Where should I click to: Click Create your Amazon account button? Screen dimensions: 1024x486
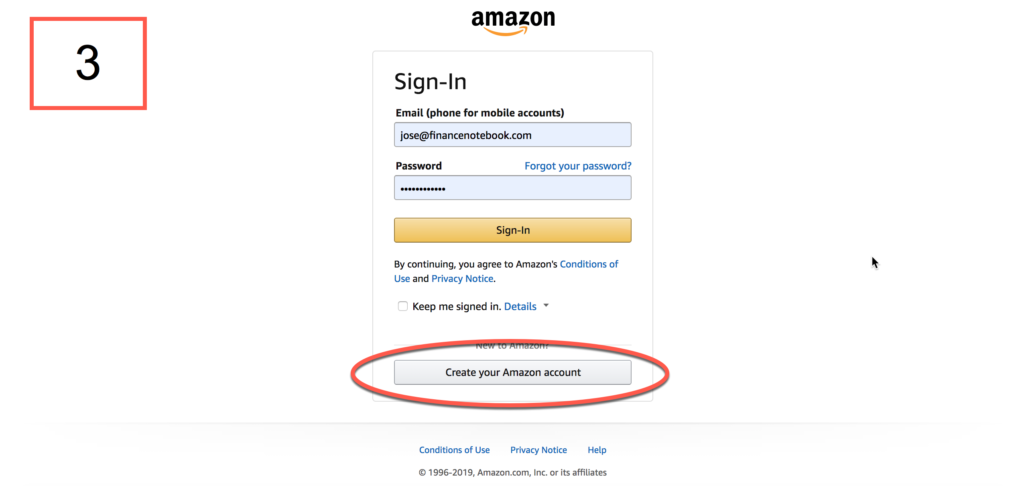pos(513,372)
